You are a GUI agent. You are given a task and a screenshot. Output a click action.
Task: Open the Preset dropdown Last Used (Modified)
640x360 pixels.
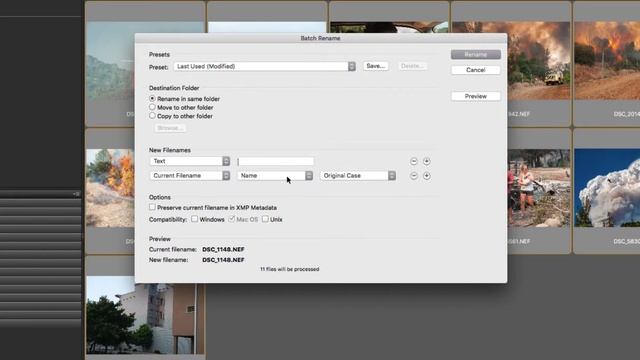click(264, 66)
